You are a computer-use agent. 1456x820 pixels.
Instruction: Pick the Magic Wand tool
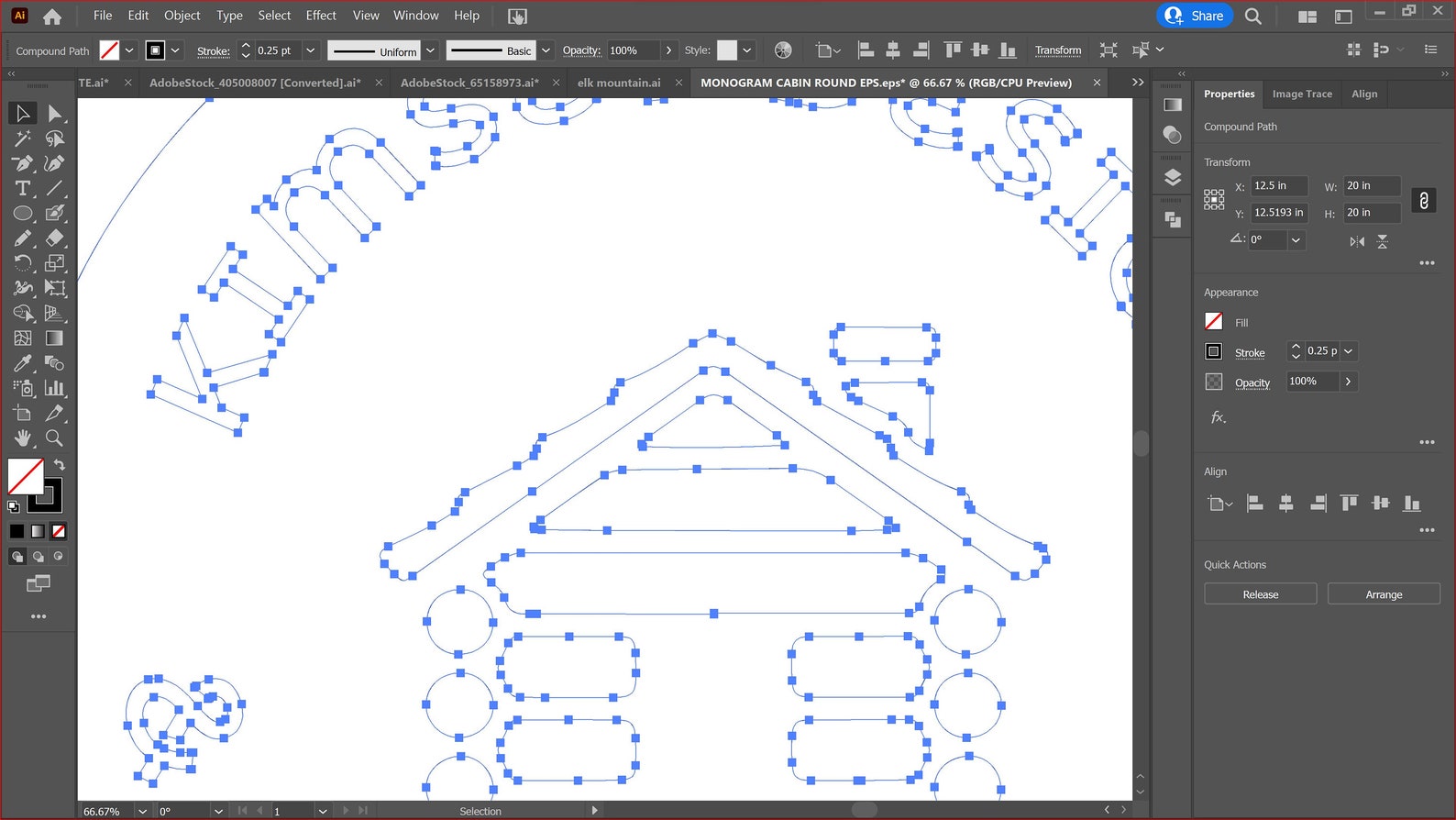click(x=23, y=139)
